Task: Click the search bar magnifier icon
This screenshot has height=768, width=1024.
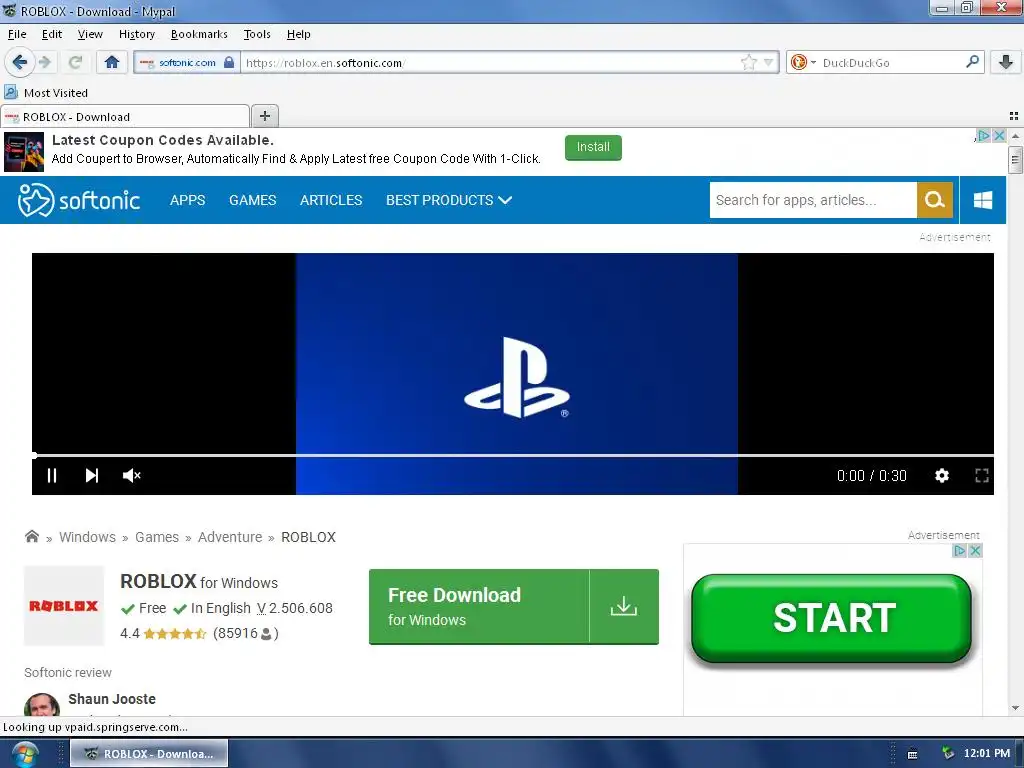Action: pos(972,61)
